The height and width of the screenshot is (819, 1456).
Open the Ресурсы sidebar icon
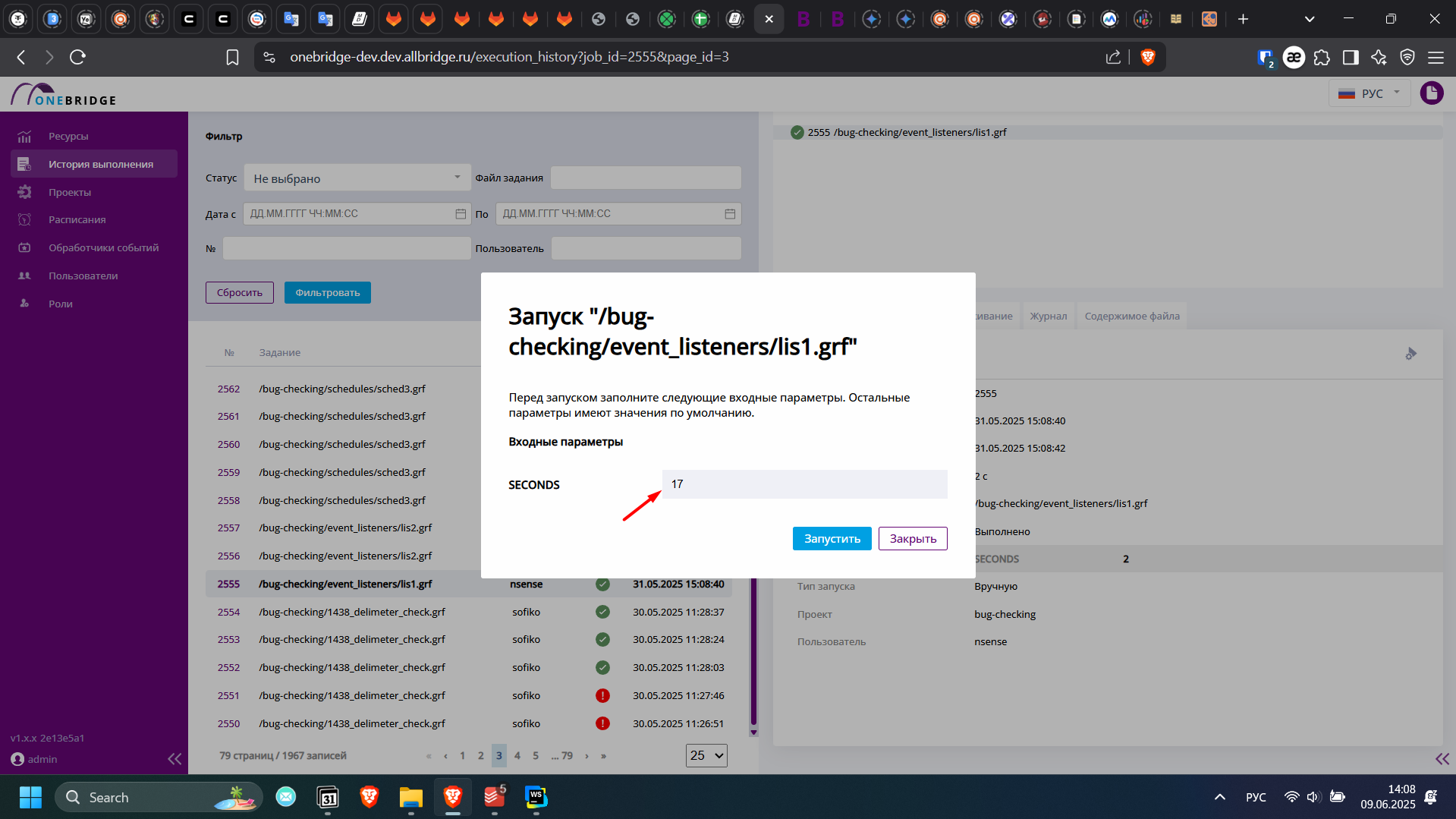[x=24, y=137]
